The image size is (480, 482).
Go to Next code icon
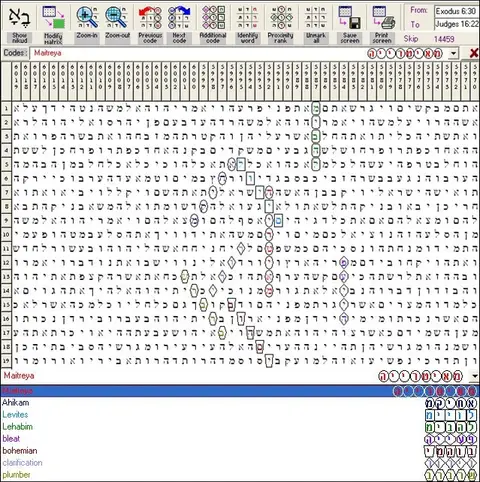[x=179, y=17]
